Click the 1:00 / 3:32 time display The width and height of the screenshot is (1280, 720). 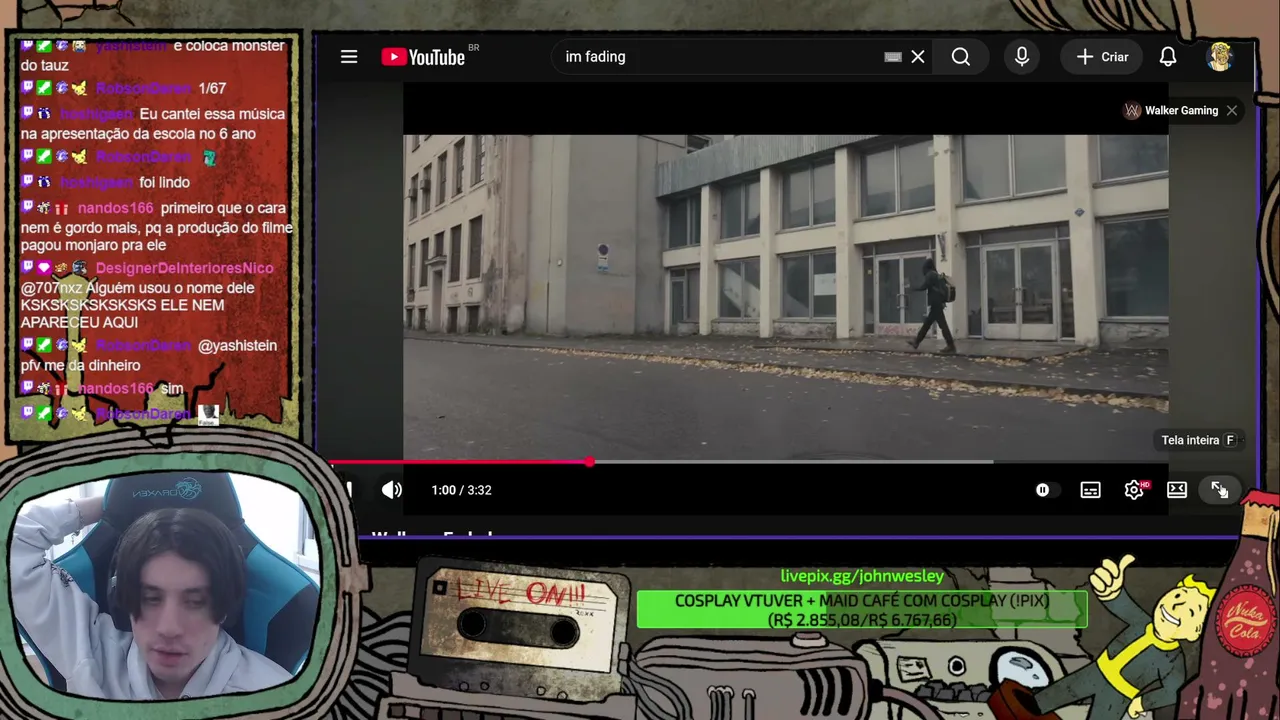(461, 490)
